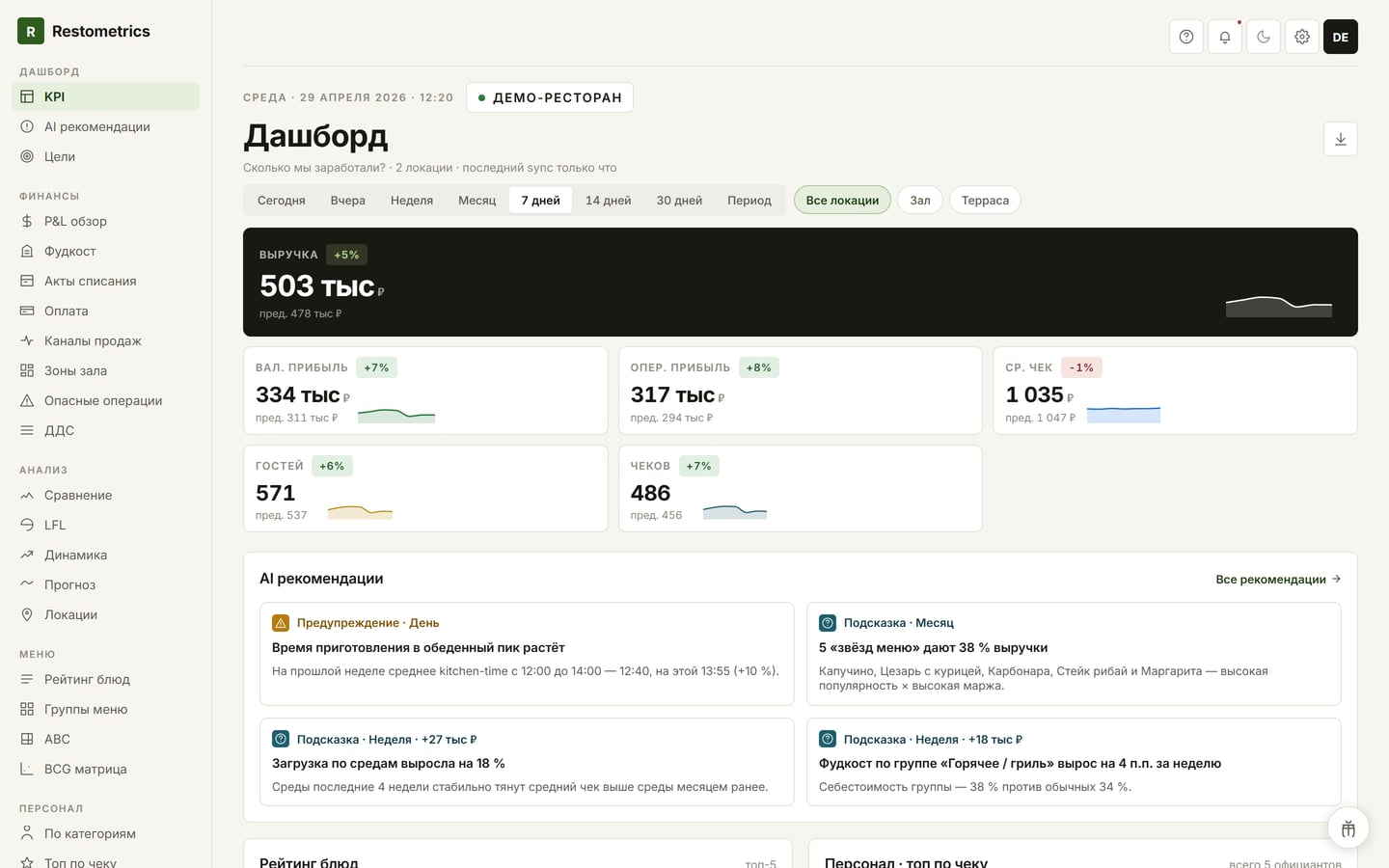Open the custom Период picker
Viewport: 1389px width, 868px height.
(x=749, y=201)
